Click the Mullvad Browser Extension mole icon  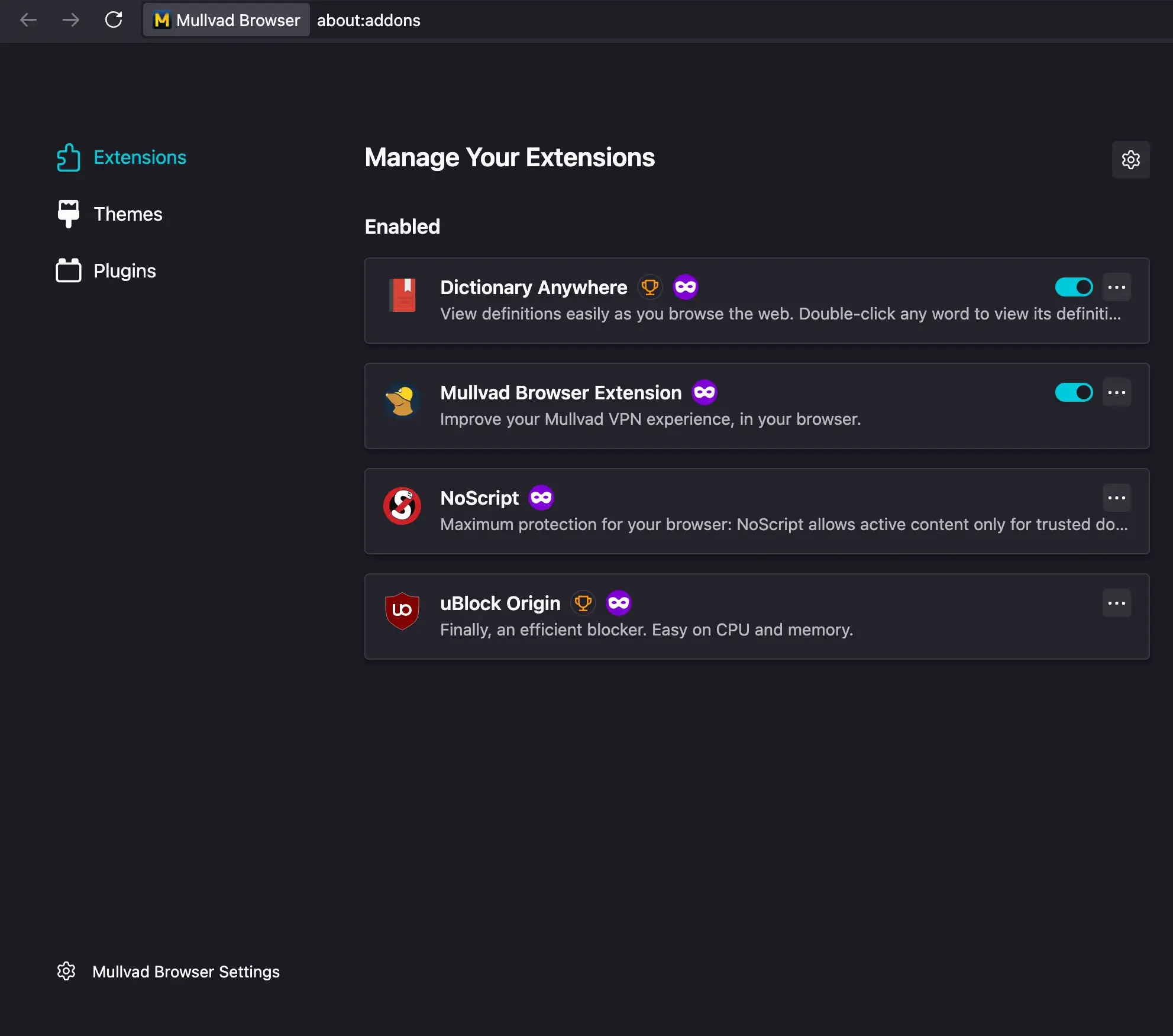[x=402, y=400]
